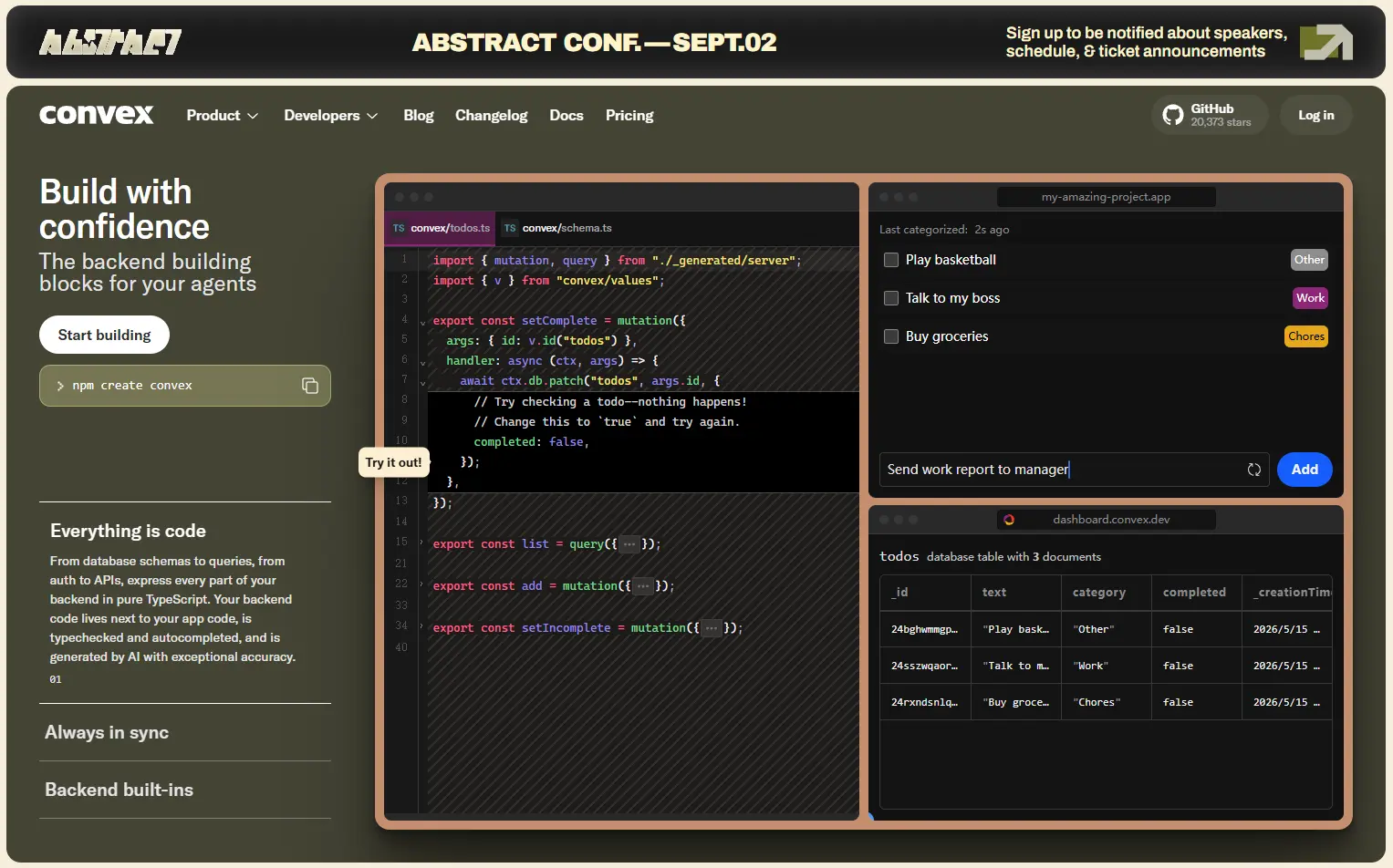This screenshot has width=1393, height=868.
Task: Click the false cell in the Play bask row
Action: click(1197, 629)
